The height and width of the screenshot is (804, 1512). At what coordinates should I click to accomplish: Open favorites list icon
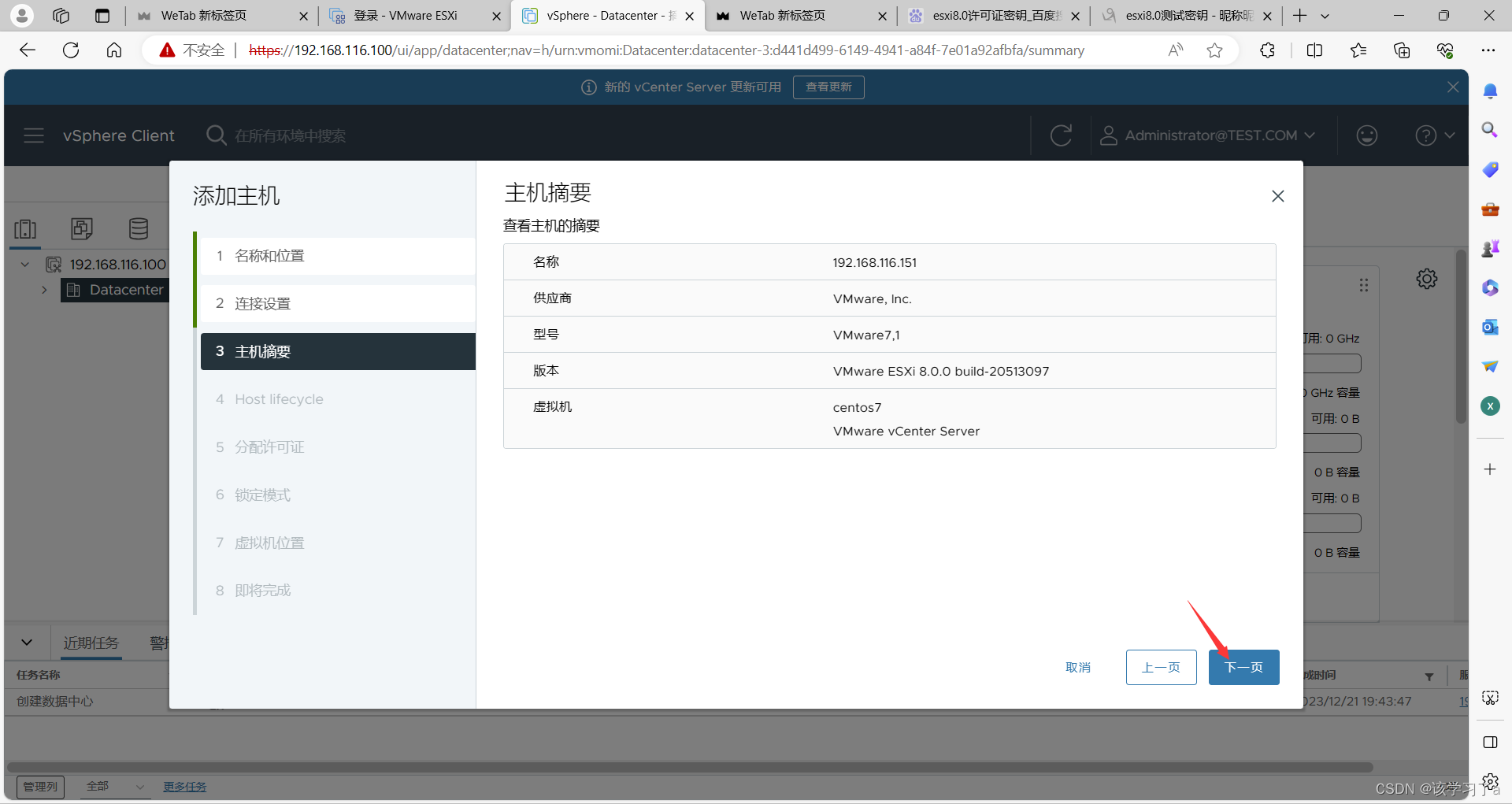[x=1358, y=50]
